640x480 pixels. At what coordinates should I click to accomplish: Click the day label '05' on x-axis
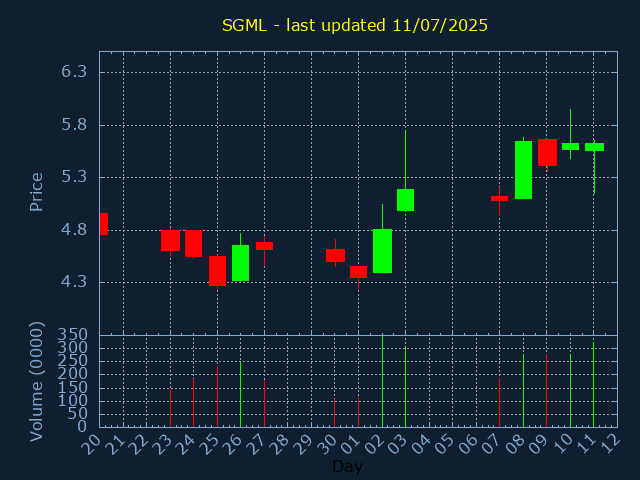point(444,444)
